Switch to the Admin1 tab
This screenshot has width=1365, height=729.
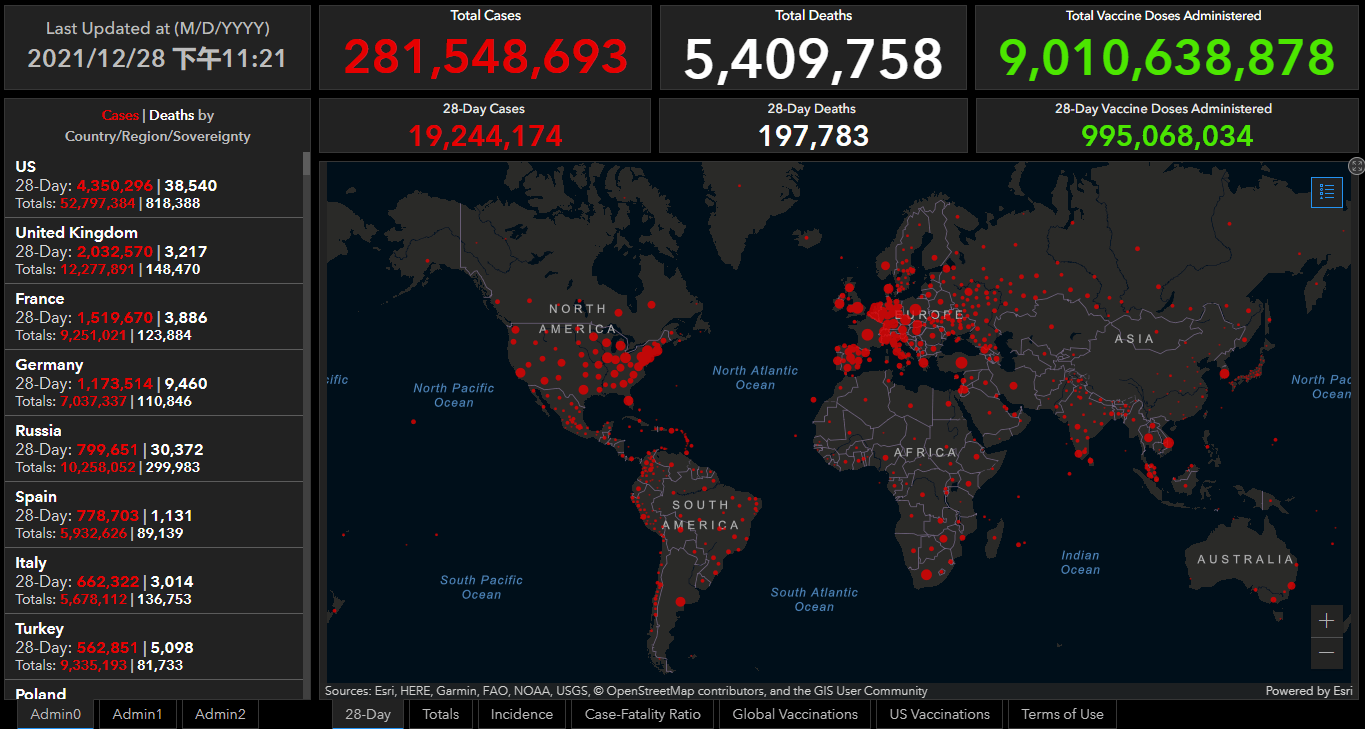click(x=137, y=714)
